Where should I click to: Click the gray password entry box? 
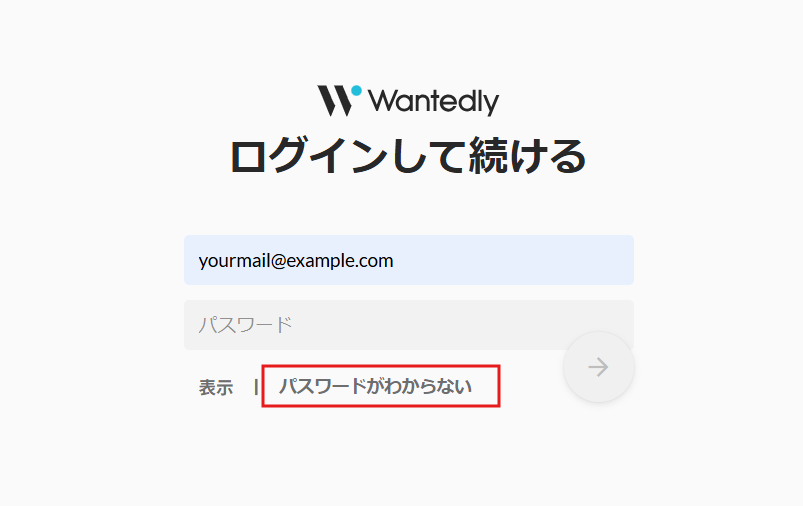pos(409,325)
